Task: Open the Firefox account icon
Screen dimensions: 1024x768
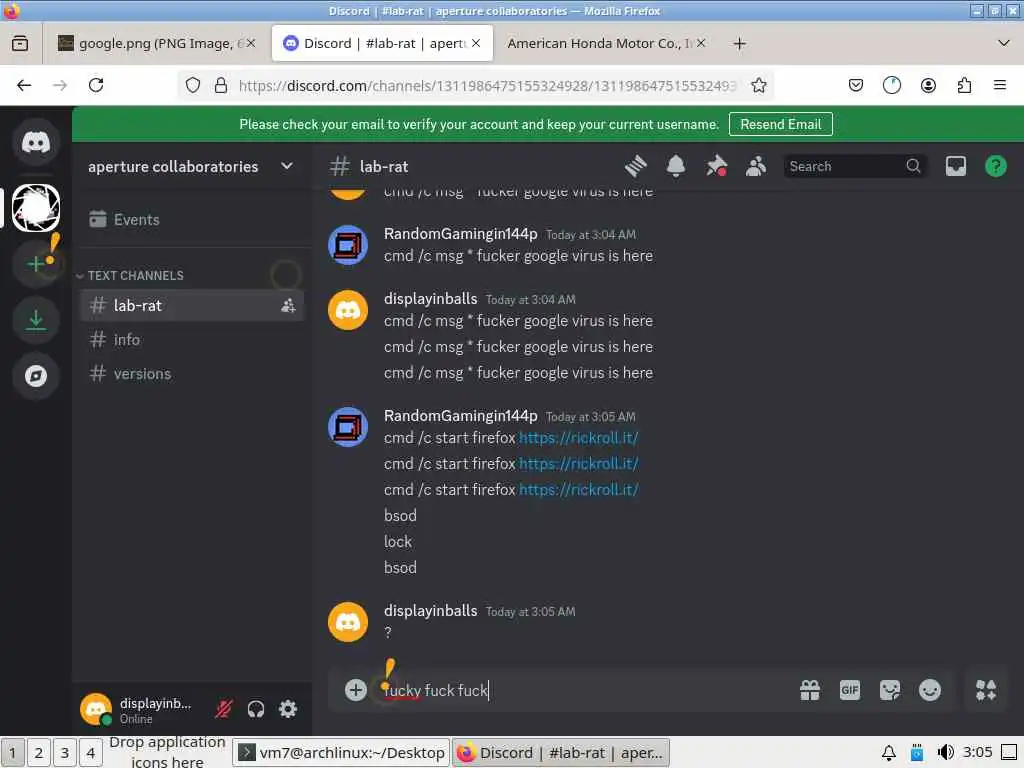Action: (928, 86)
